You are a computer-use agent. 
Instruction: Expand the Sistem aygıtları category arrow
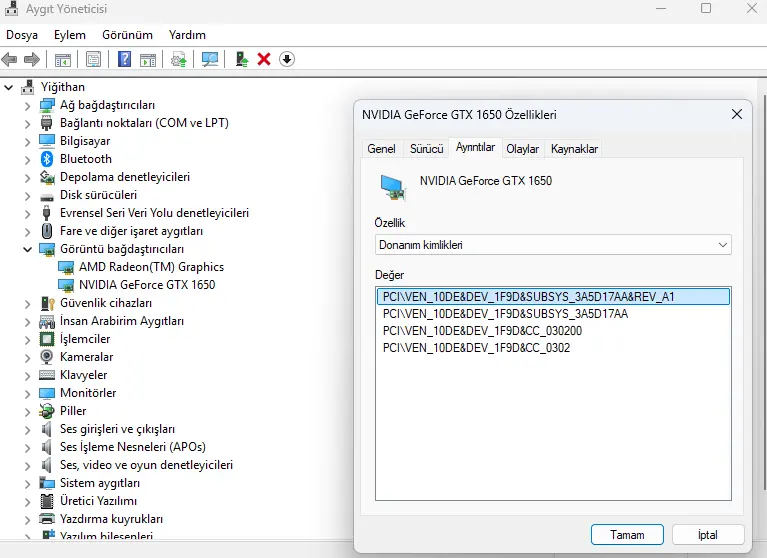pyautogui.click(x=28, y=483)
